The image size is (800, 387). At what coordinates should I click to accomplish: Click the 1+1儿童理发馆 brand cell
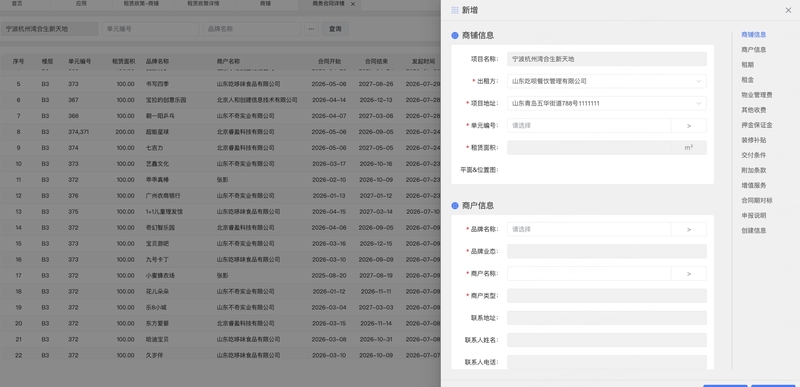coord(164,212)
